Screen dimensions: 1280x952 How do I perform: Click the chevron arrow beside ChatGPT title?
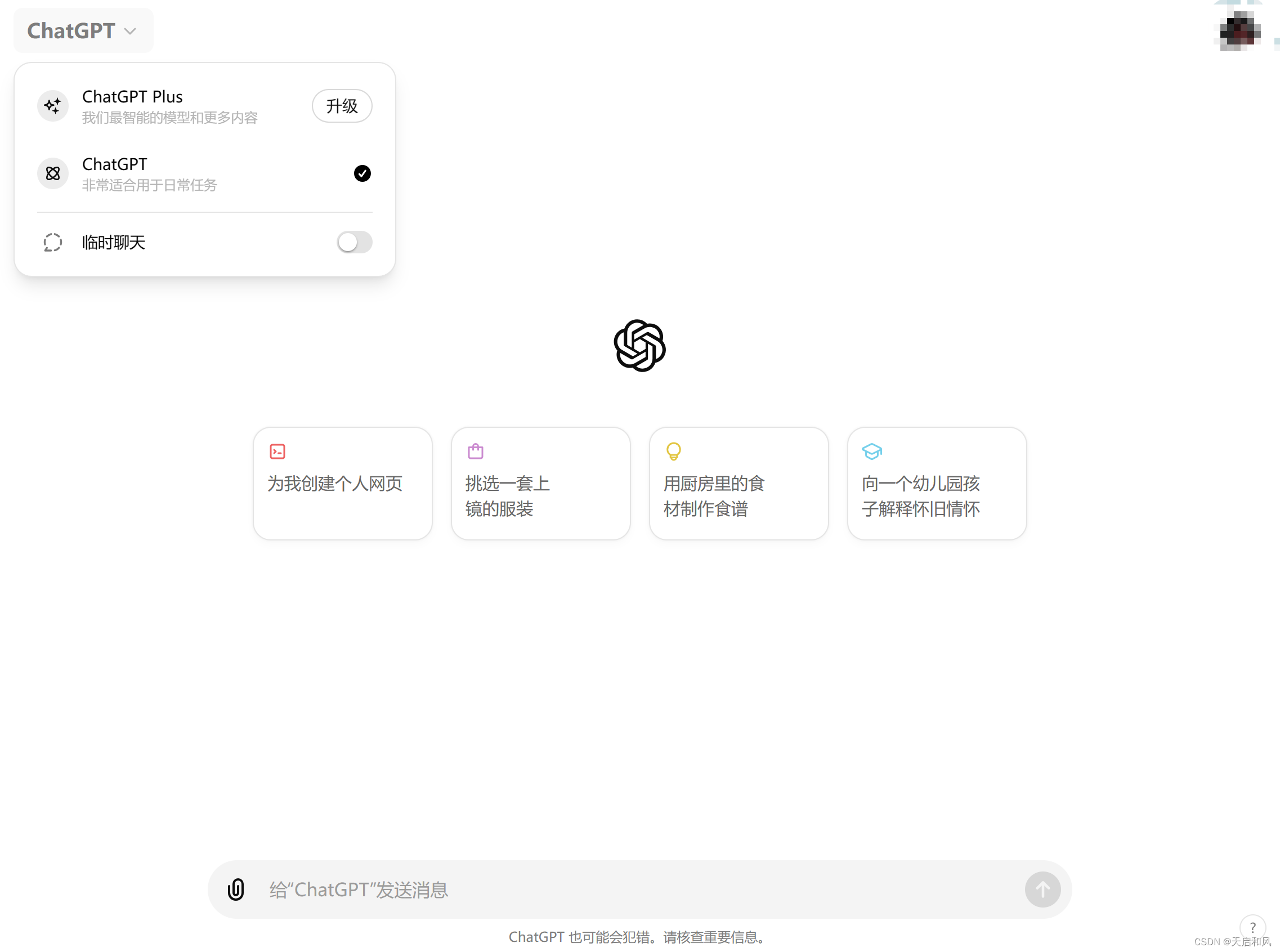(130, 31)
